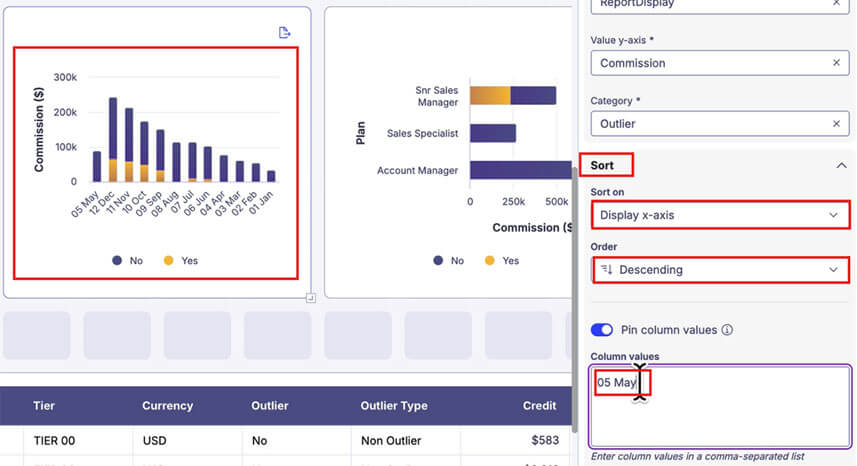Click the USD cell in the table
Viewport: 857px width, 466px height.
[x=154, y=440]
